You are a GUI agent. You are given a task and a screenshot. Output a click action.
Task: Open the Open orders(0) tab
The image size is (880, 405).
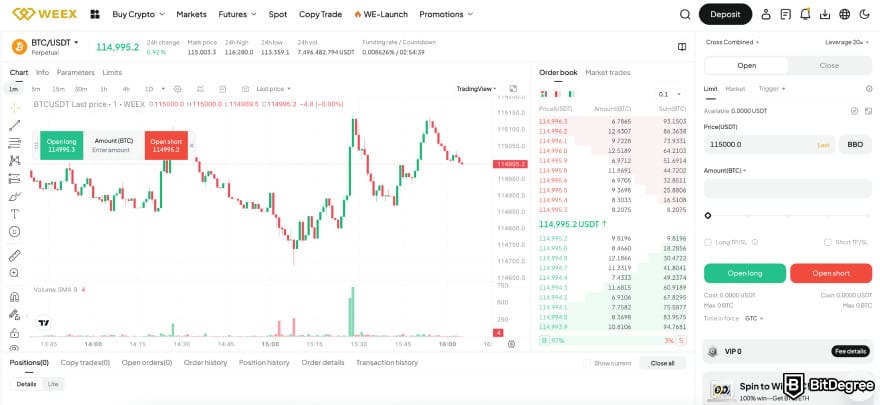pyautogui.click(x=146, y=363)
